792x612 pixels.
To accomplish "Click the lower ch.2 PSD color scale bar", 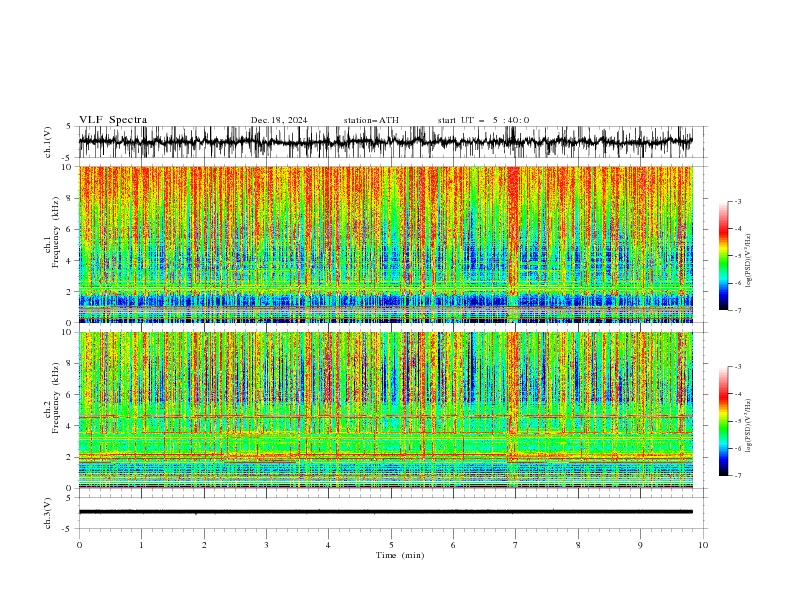I will (x=723, y=421).
